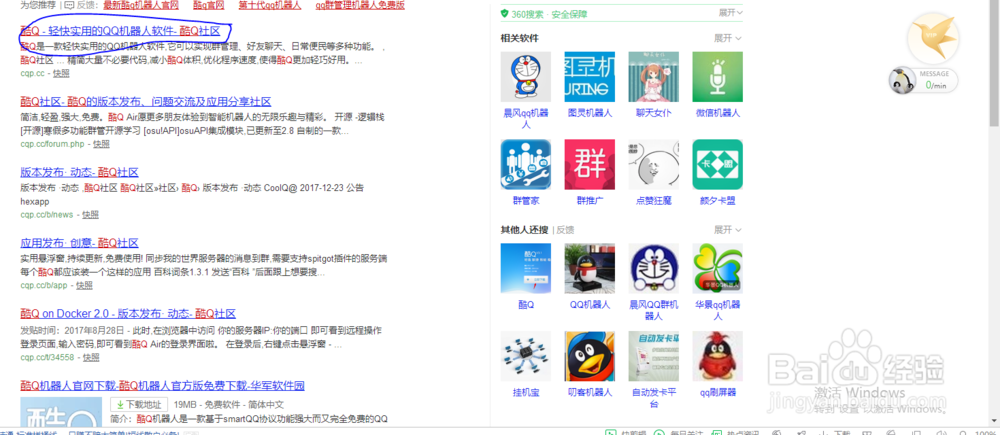
Task: Click suggested search 第十代qq机器人
Action: [270, 5]
